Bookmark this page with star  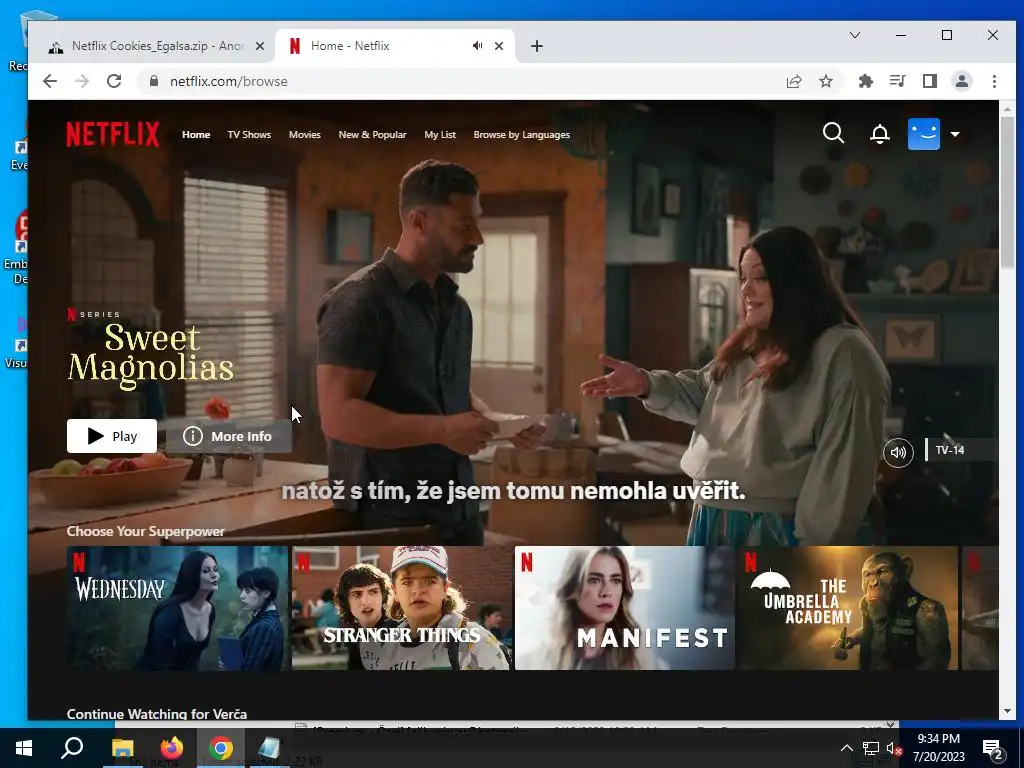(x=826, y=81)
